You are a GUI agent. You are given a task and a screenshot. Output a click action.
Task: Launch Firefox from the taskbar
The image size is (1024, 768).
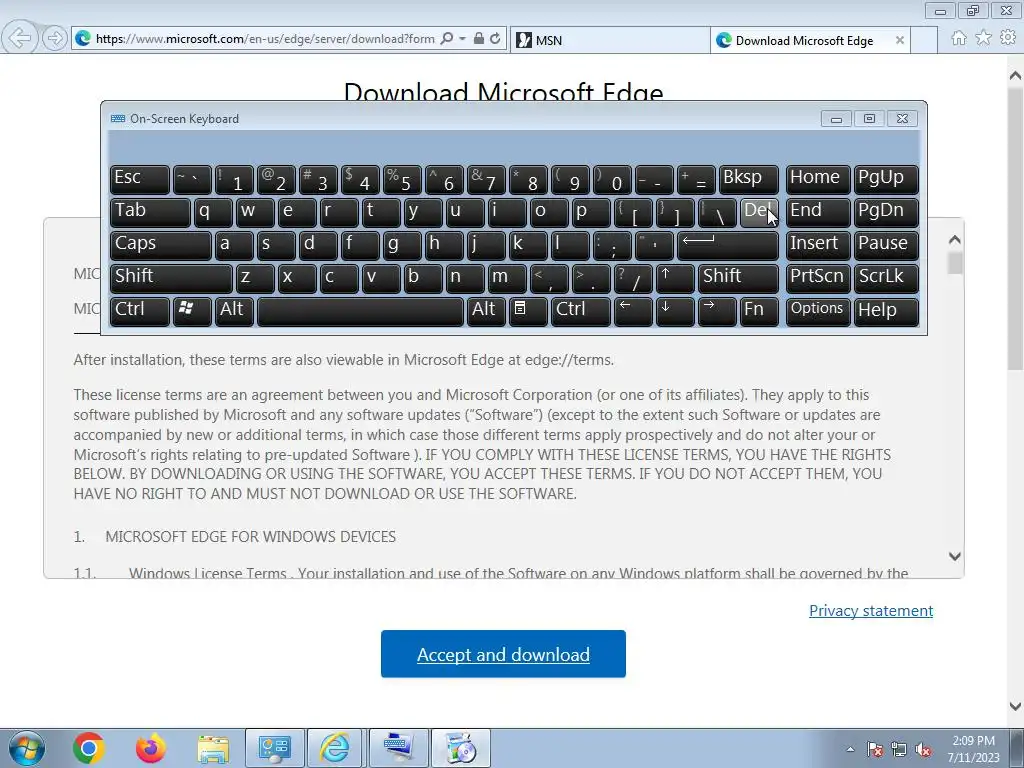pyautogui.click(x=151, y=748)
